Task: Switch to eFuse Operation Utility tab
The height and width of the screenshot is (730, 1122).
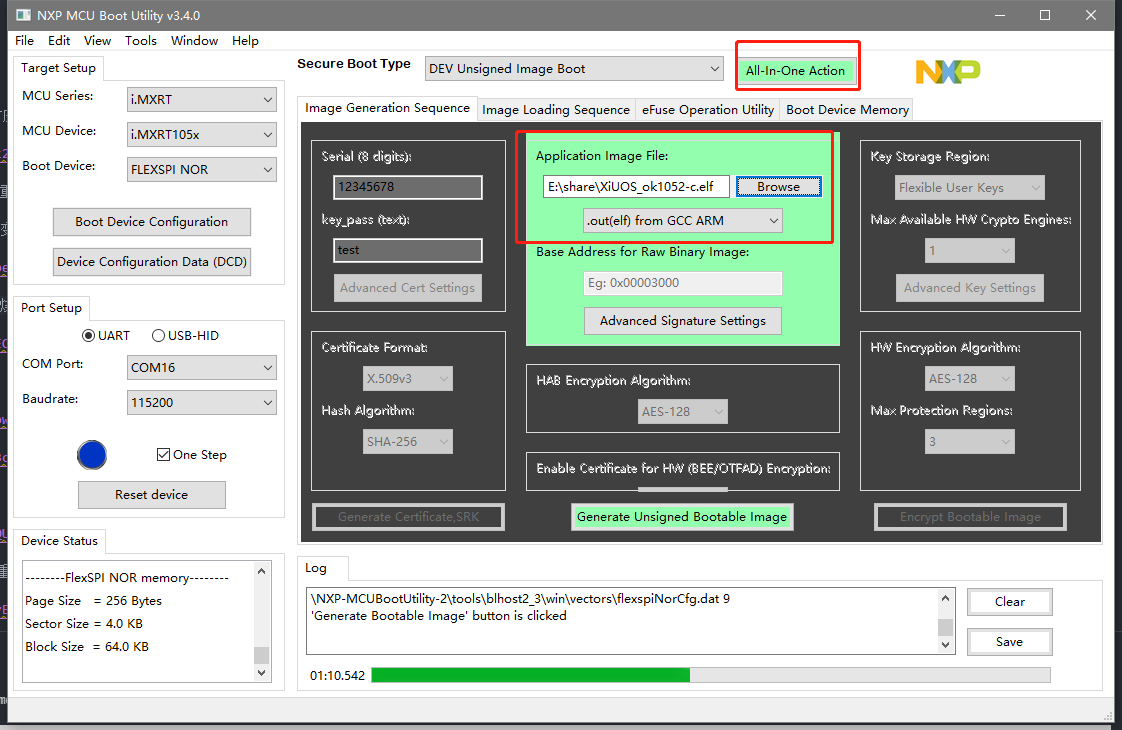Action: point(708,110)
